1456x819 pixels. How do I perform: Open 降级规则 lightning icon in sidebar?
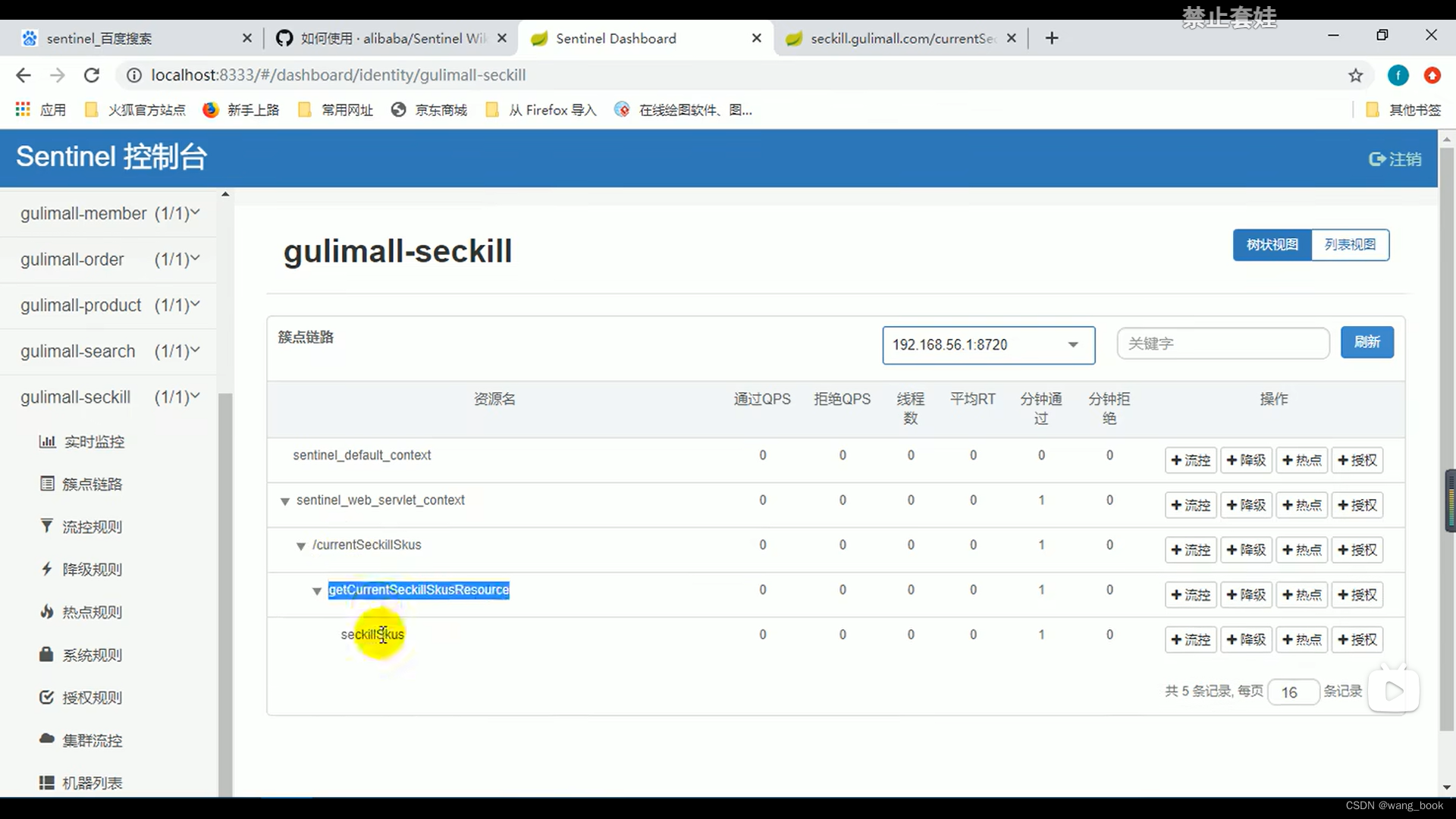click(x=47, y=569)
